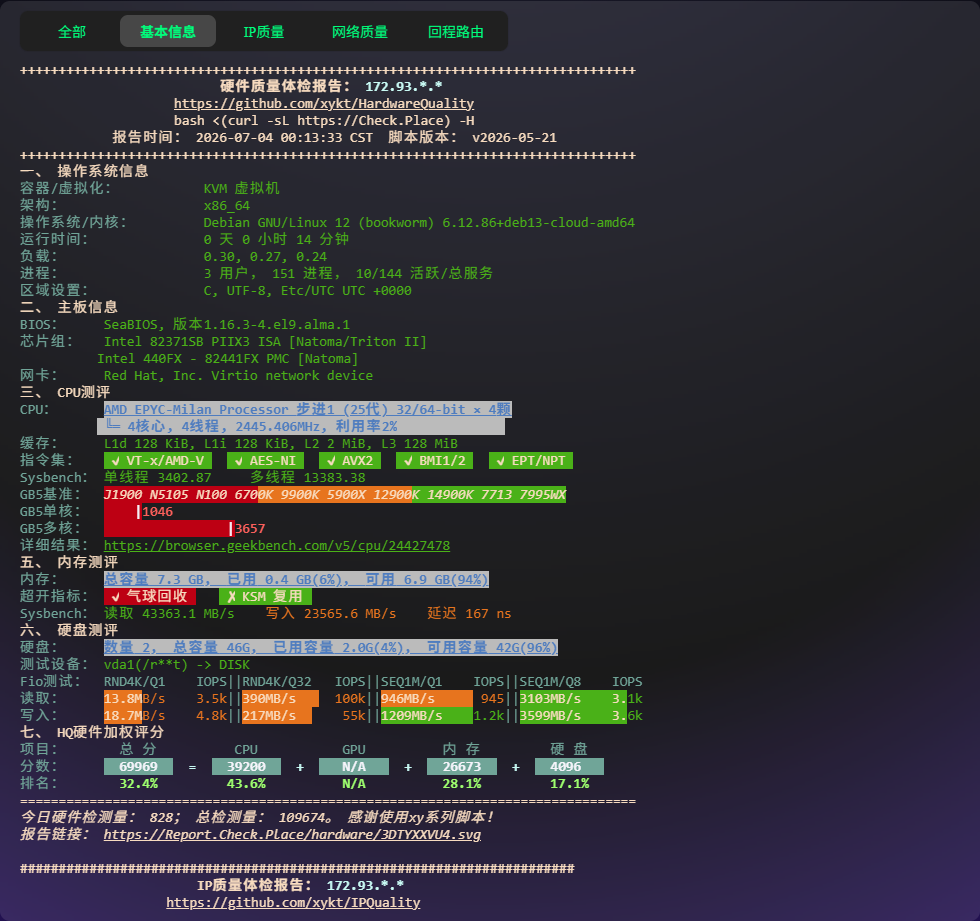Open the IP质量 tab
The image size is (980, 921).
264,32
